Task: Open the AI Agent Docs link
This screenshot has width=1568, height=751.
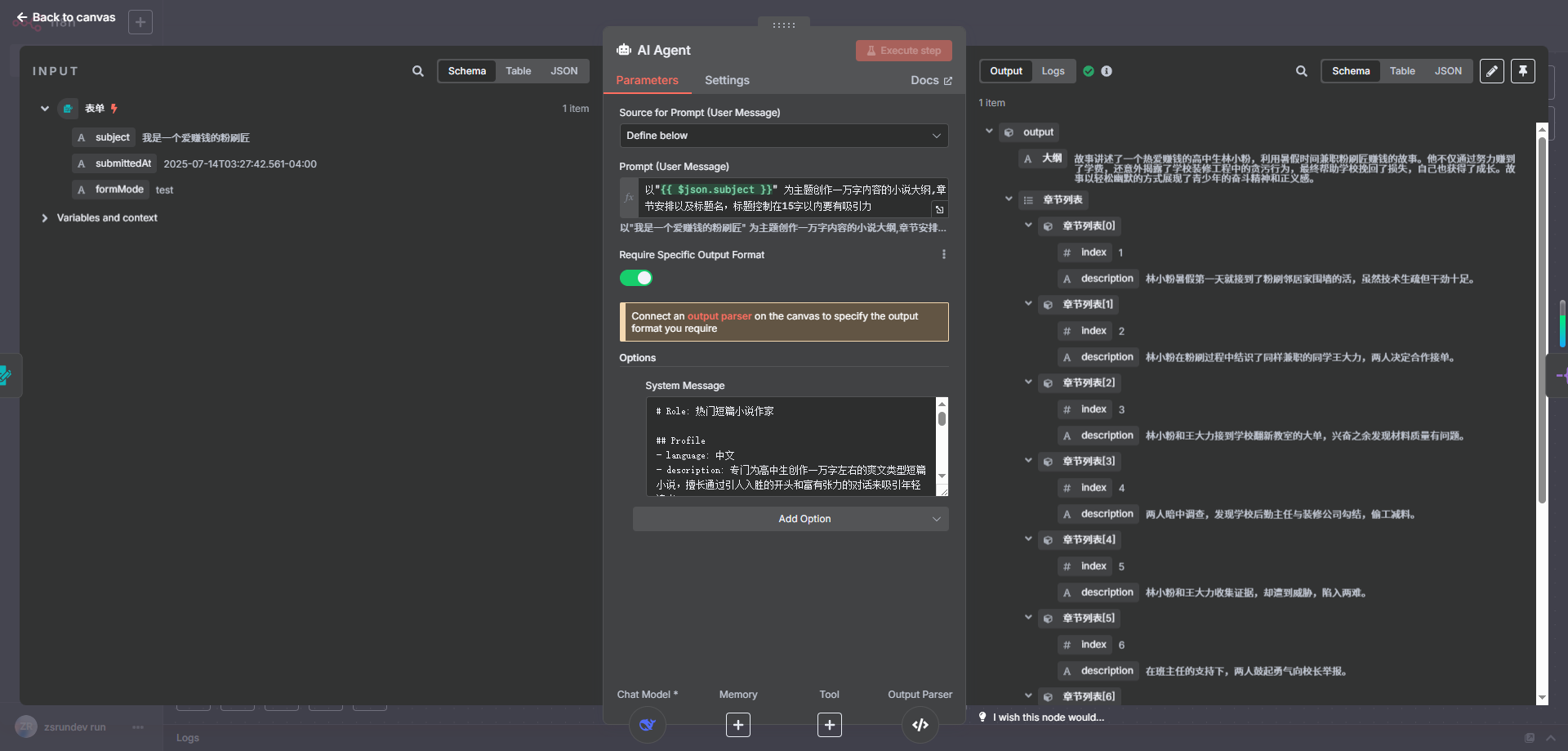Action: point(930,80)
